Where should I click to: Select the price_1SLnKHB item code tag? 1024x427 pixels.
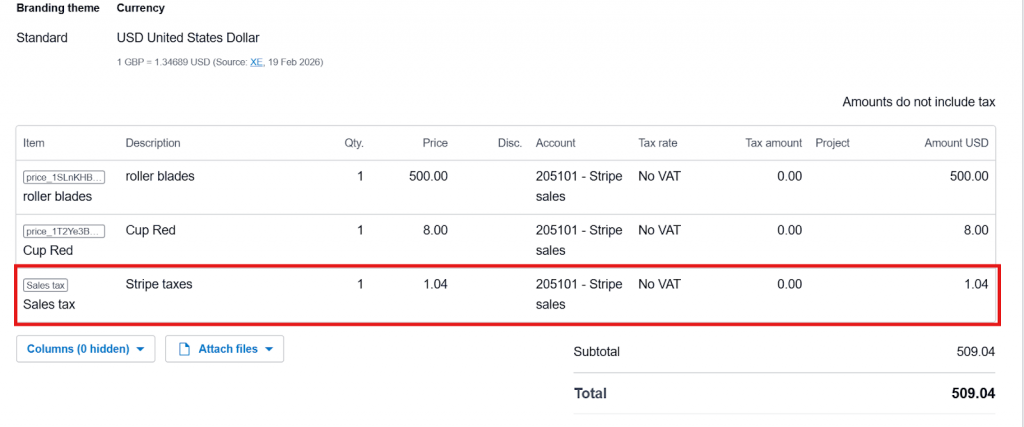[x=63, y=177]
